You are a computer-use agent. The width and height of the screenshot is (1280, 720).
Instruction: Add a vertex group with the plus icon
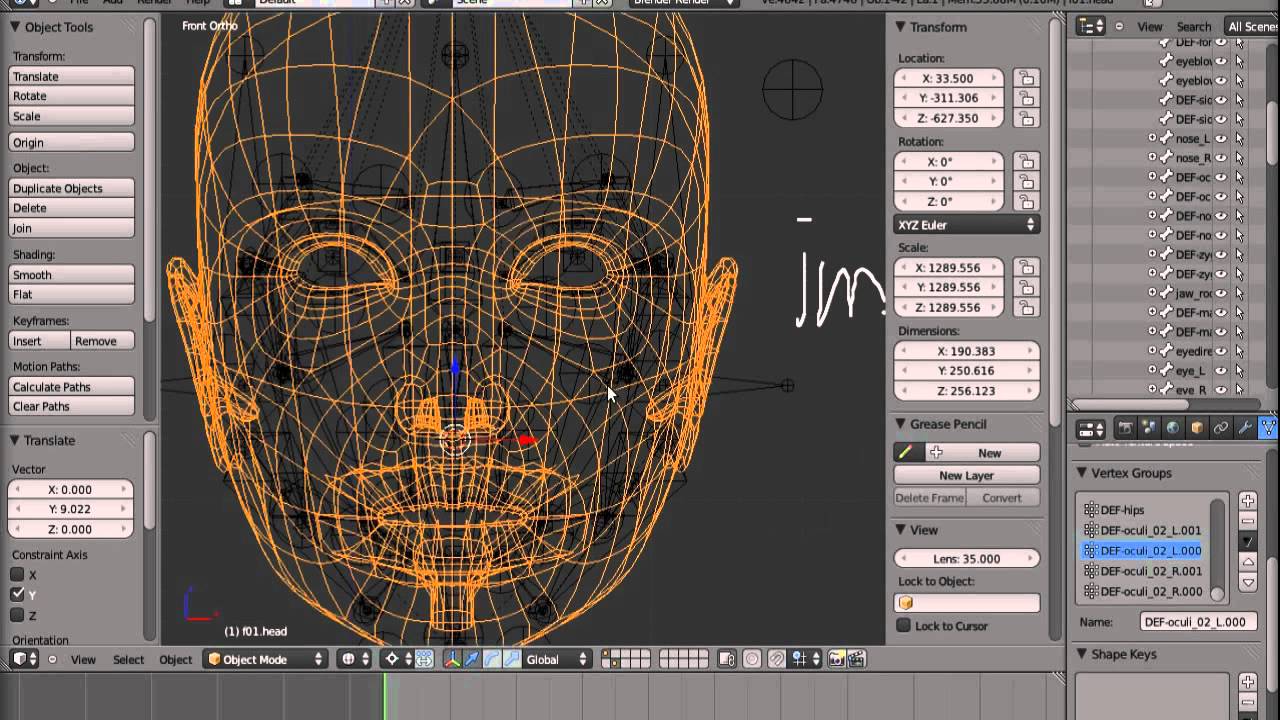point(1248,501)
